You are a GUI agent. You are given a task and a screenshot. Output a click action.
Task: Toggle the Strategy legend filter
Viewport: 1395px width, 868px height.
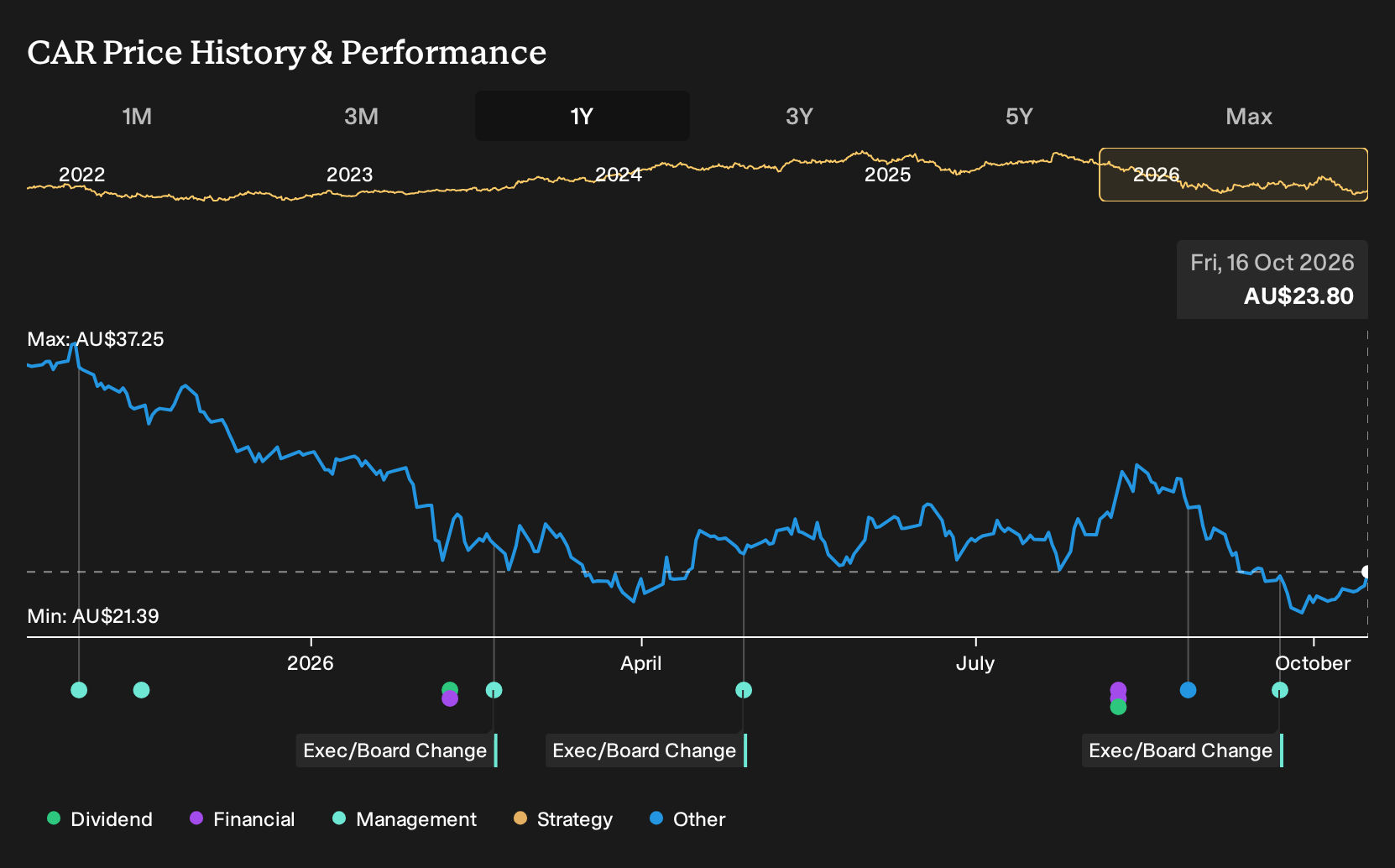563,819
